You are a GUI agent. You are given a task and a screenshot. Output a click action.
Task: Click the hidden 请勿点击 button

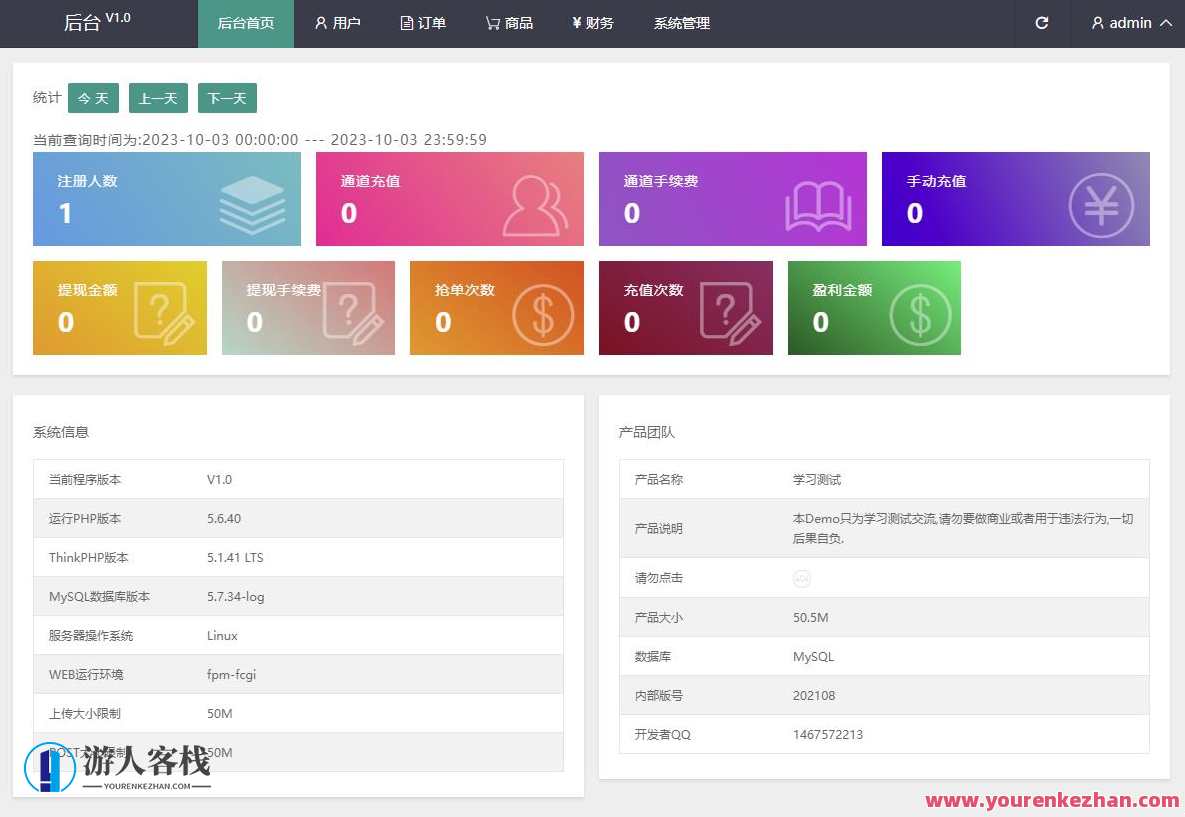click(802, 578)
